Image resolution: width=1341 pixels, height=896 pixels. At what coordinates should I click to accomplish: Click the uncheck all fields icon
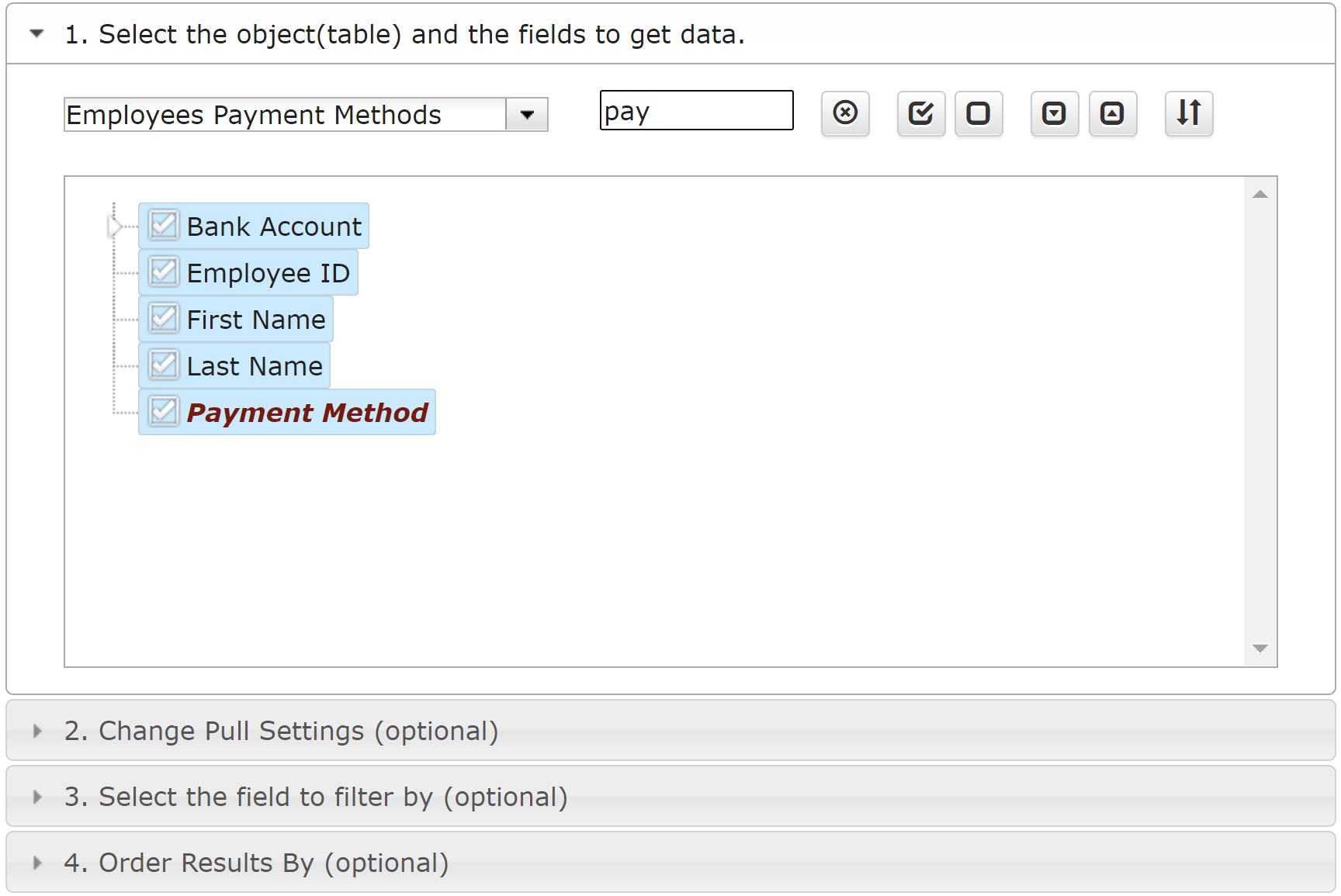(x=979, y=113)
